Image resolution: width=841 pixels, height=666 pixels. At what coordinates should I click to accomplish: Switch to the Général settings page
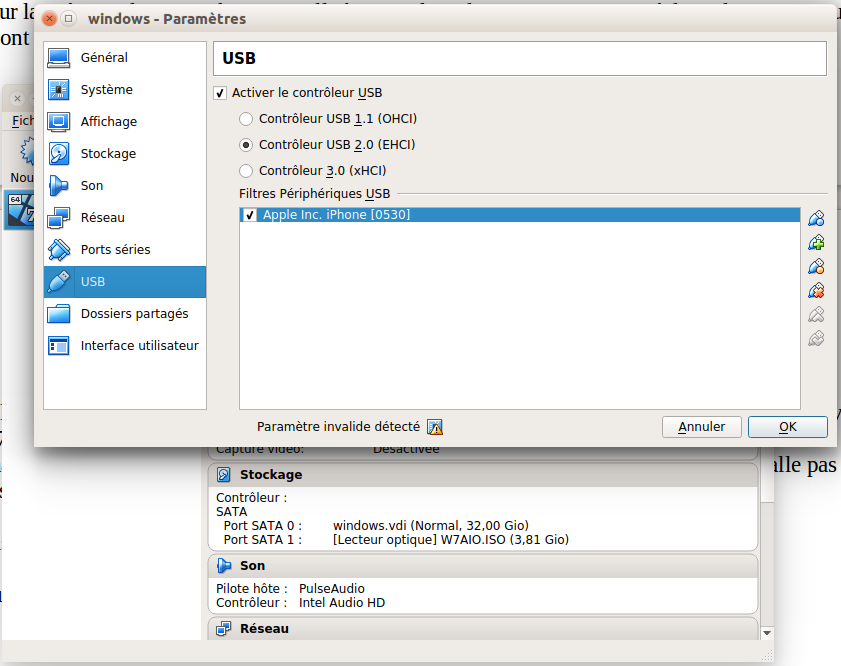click(104, 58)
